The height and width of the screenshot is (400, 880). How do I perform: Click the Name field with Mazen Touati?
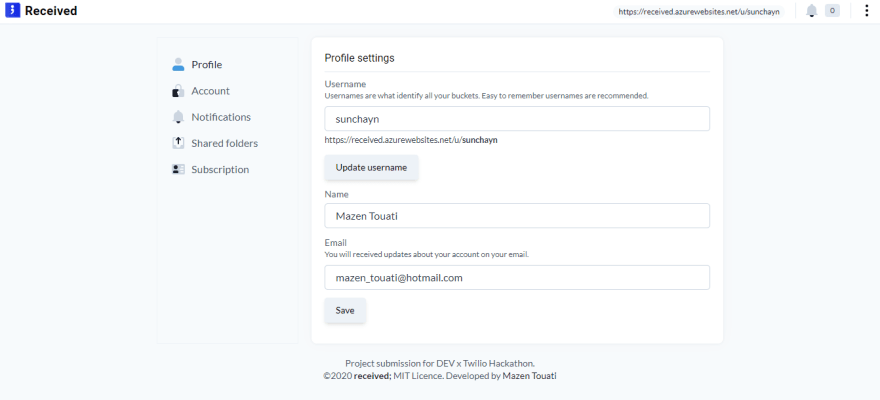pos(517,216)
